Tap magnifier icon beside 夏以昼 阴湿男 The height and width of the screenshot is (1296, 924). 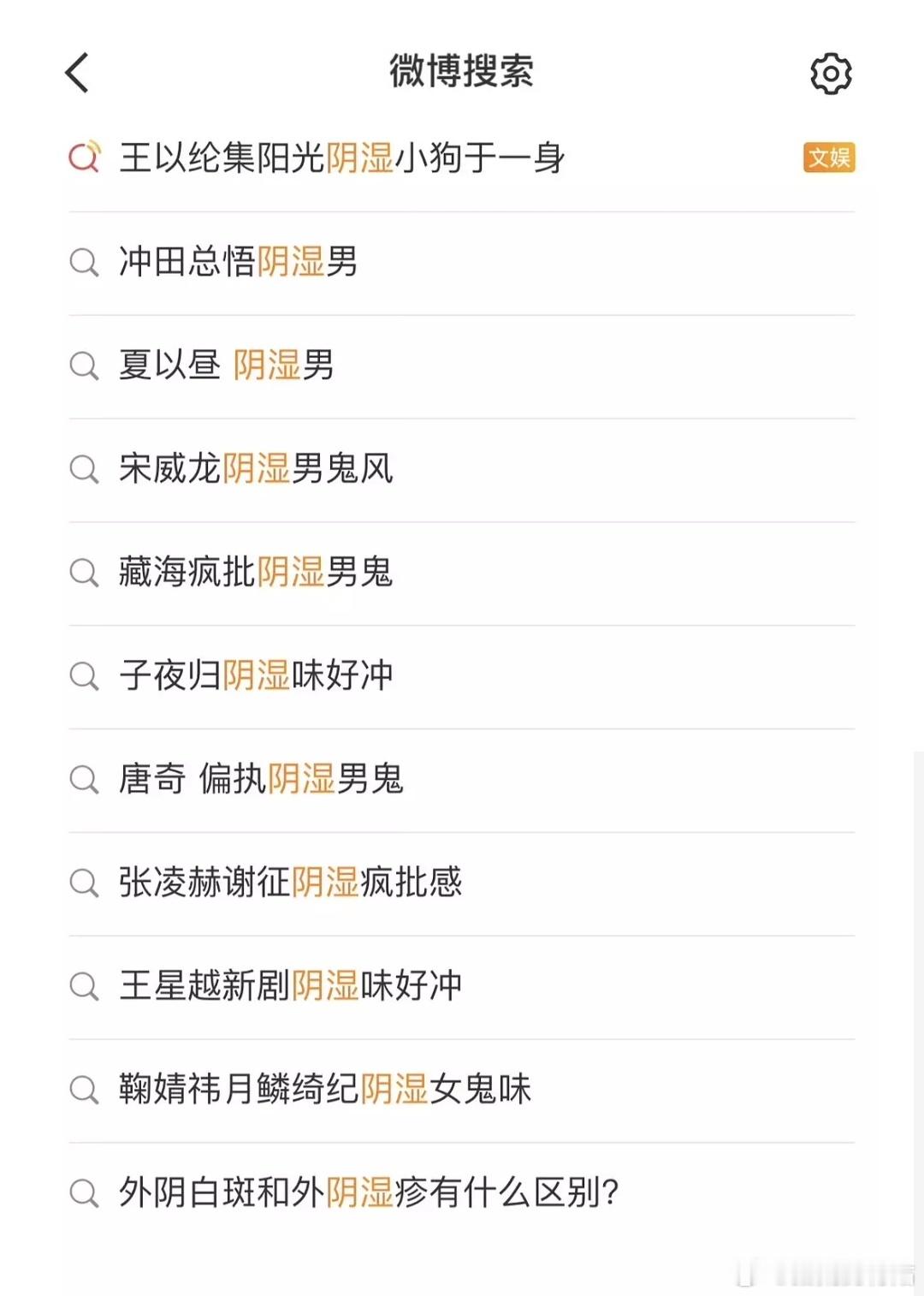84,366
